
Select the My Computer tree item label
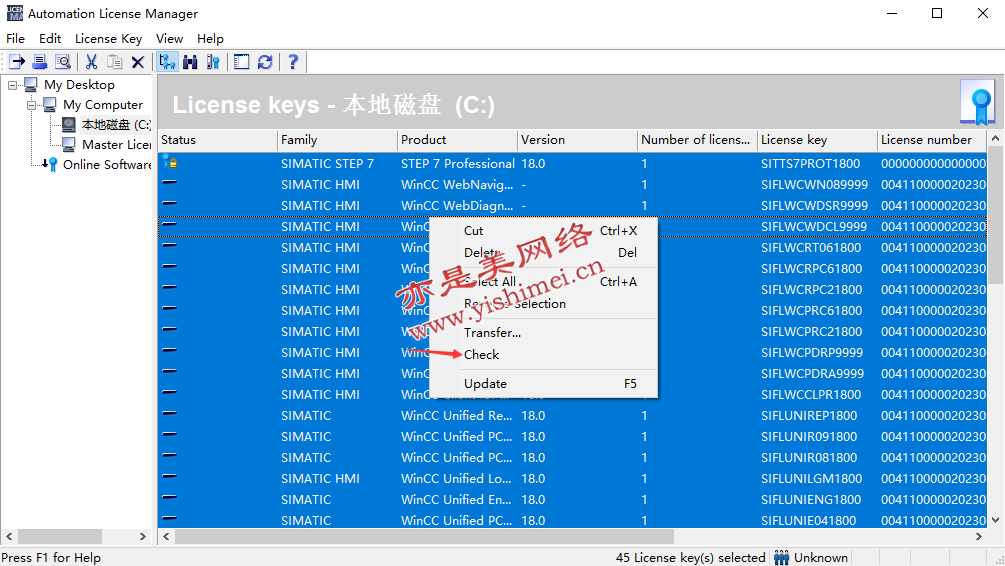pos(103,104)
